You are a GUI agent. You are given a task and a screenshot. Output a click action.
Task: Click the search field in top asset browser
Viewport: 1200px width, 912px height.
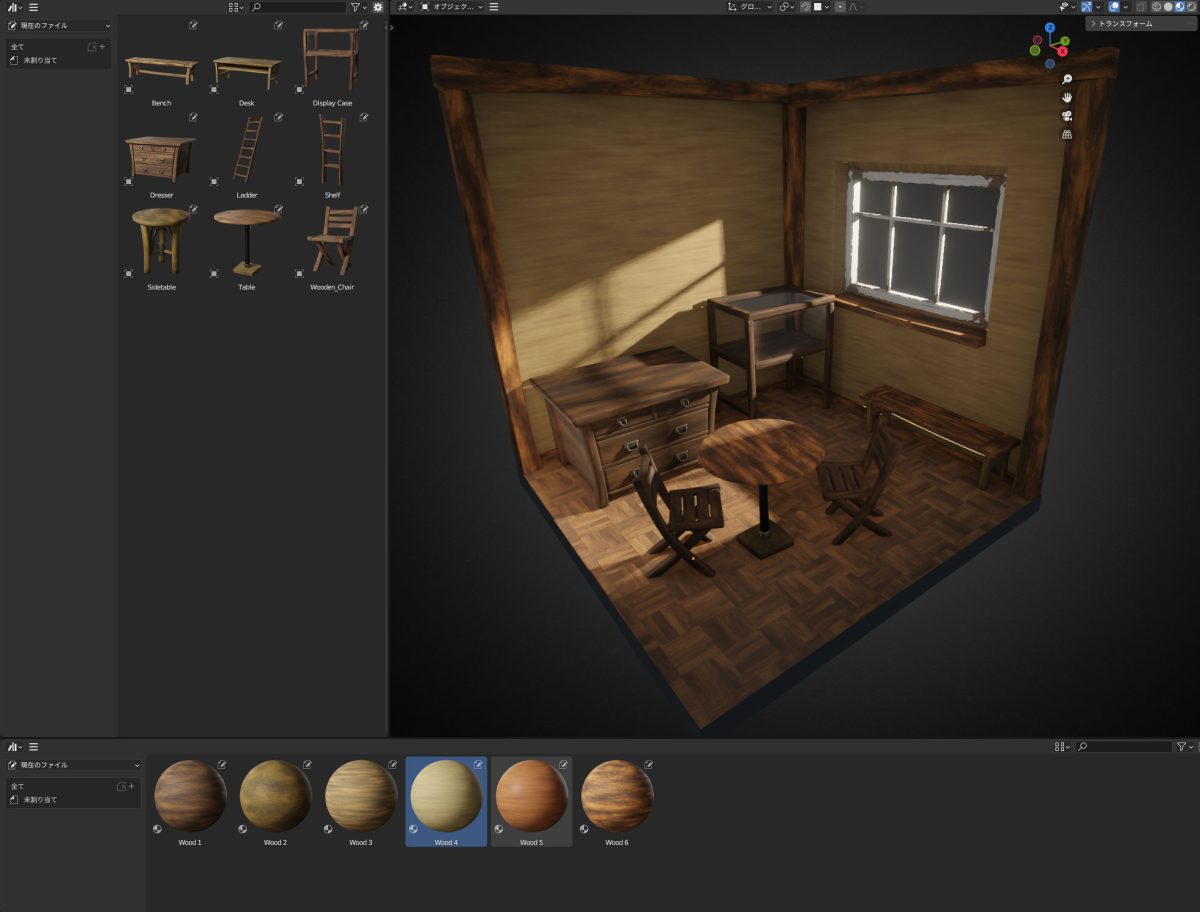298,7
